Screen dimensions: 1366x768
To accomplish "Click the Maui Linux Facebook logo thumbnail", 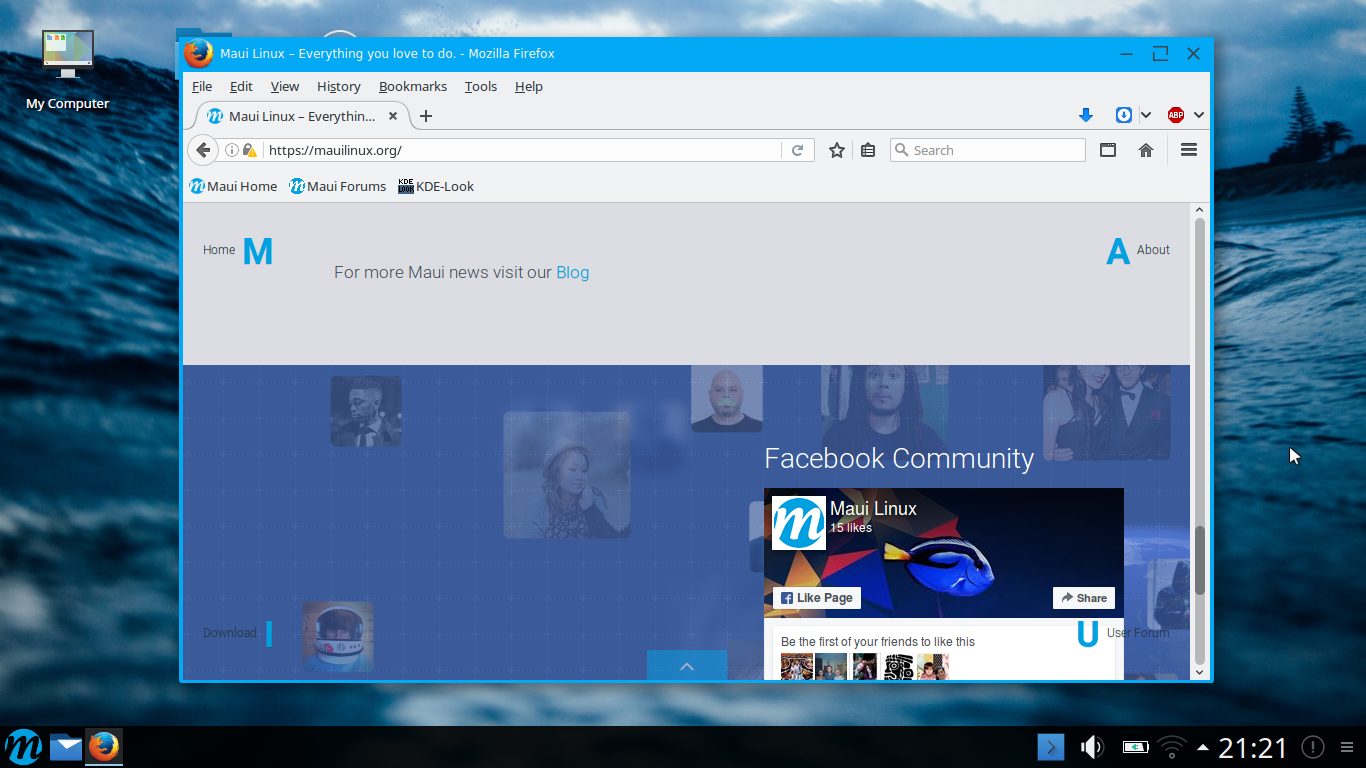I will click(799, 523).
